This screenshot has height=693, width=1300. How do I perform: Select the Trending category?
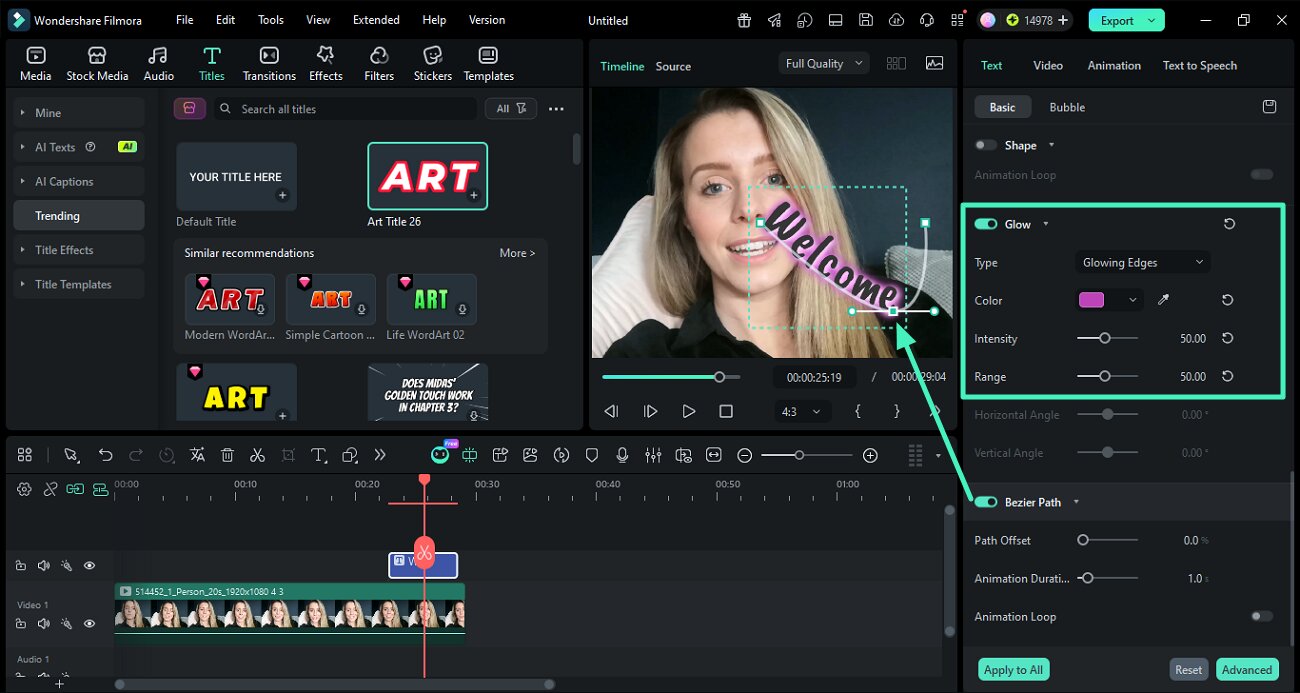(79, 215)
